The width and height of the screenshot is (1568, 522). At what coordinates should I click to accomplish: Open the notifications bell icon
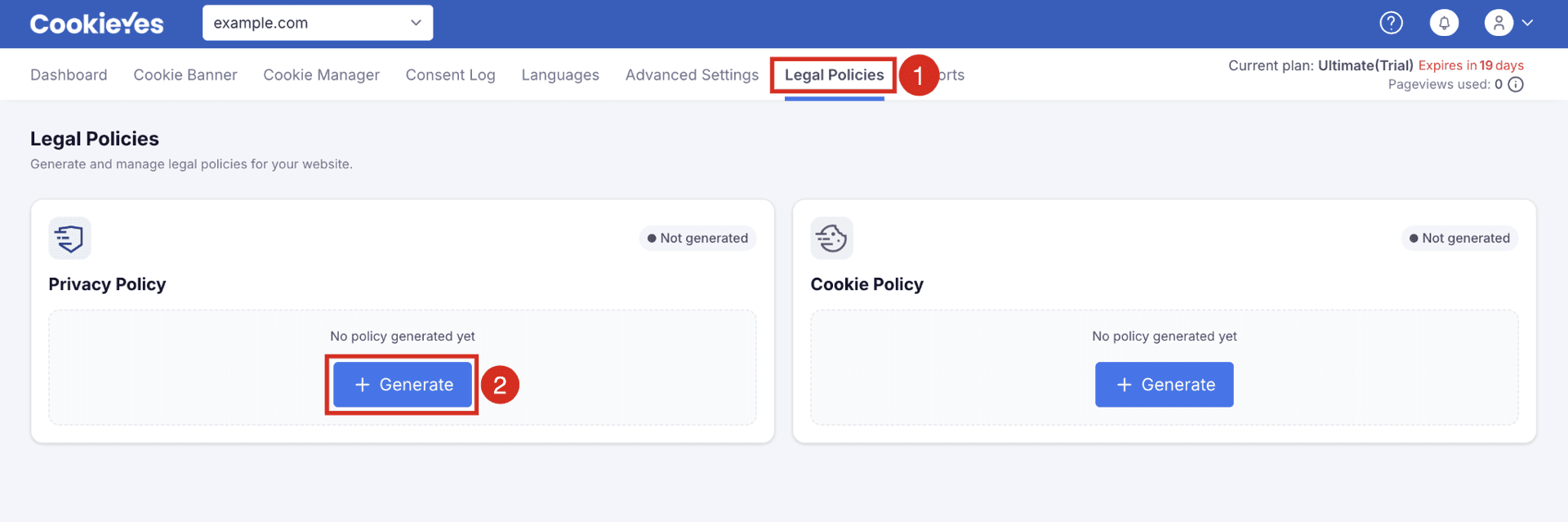pyautogui.click(x=1444, y=23)
